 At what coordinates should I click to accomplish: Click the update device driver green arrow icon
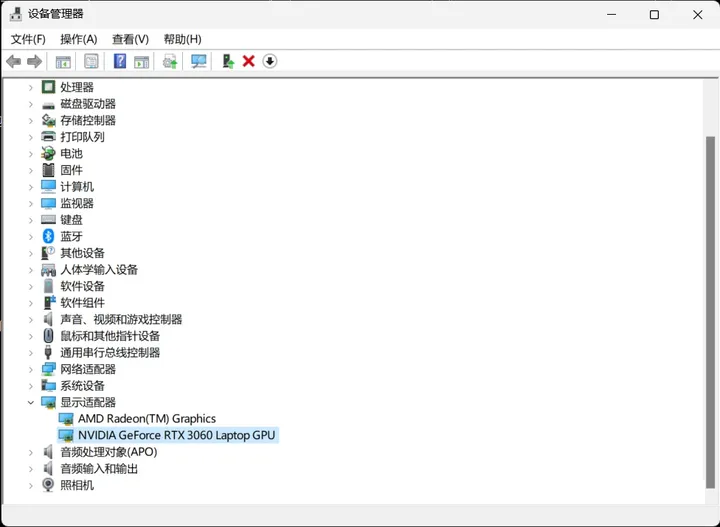(228, 61)
